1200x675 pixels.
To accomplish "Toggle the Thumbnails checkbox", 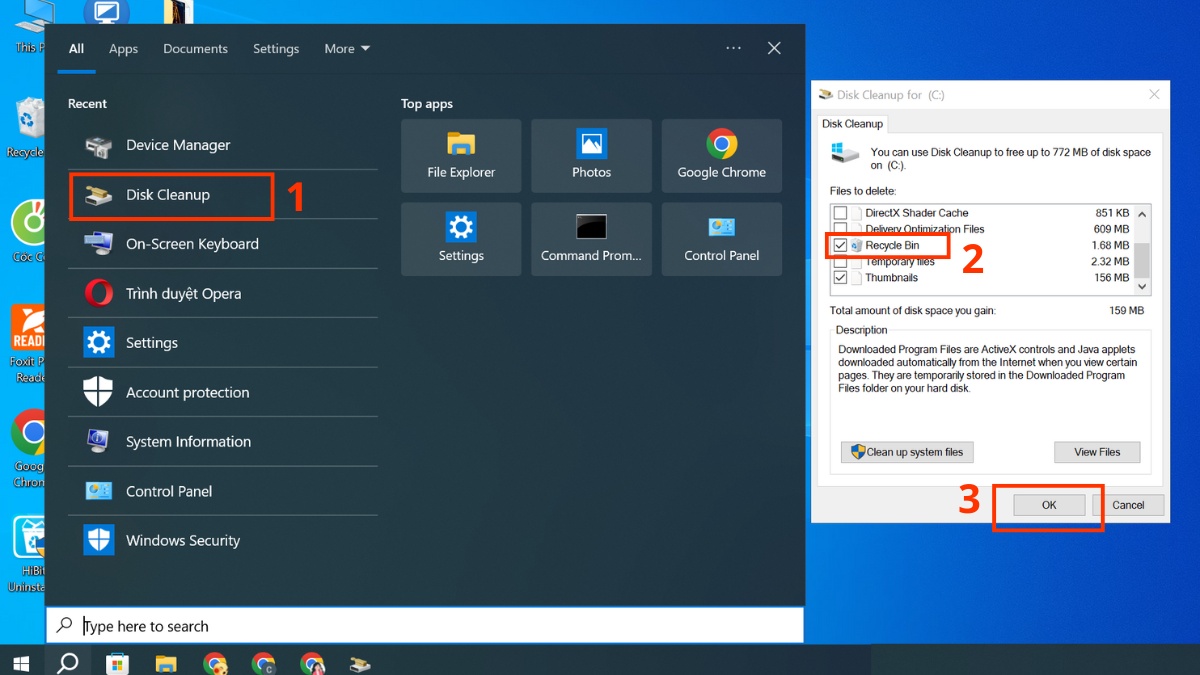I will tap(840, 278).
